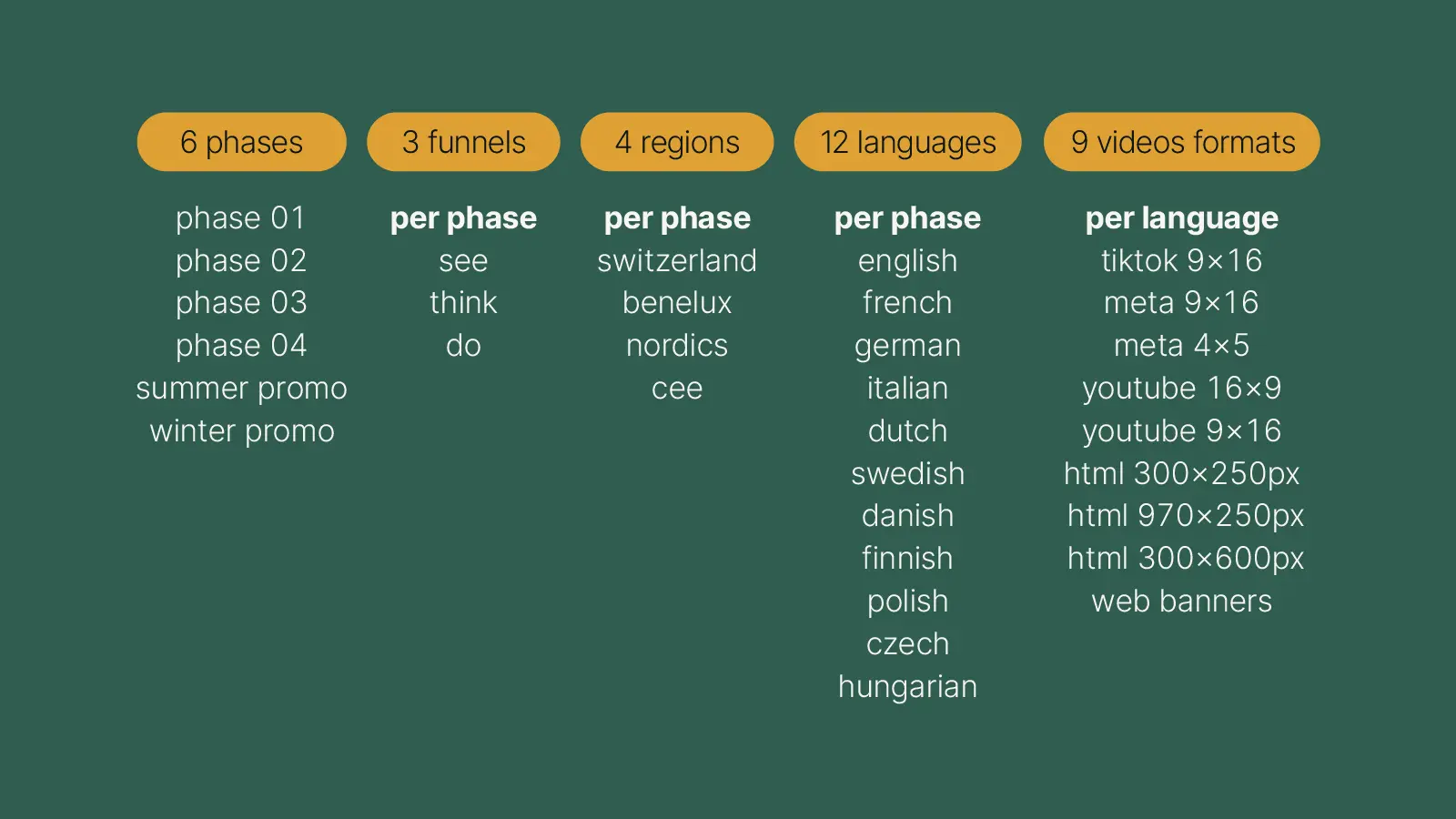Viewport: 1456px width, 819px height.
Task: Click the 'summer promo' text
Action: point(241,389)
